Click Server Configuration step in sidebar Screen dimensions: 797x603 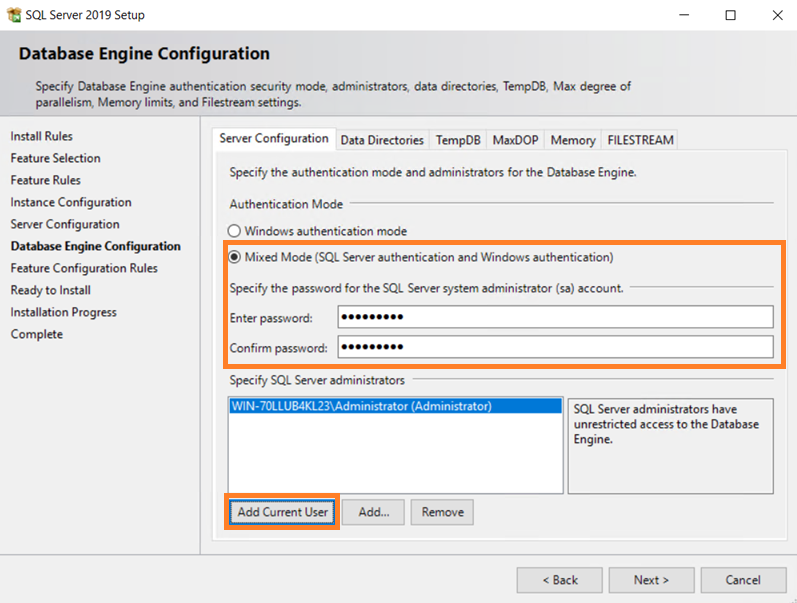tap(65, 224)
